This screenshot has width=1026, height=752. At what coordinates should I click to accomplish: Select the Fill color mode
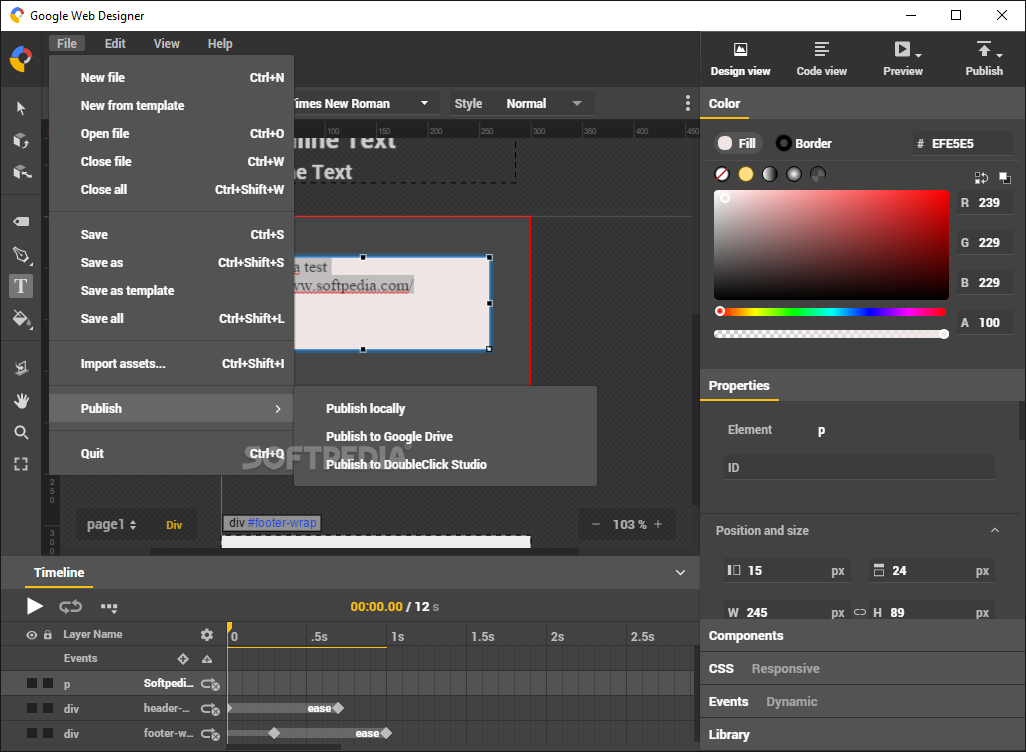[737, 143]
